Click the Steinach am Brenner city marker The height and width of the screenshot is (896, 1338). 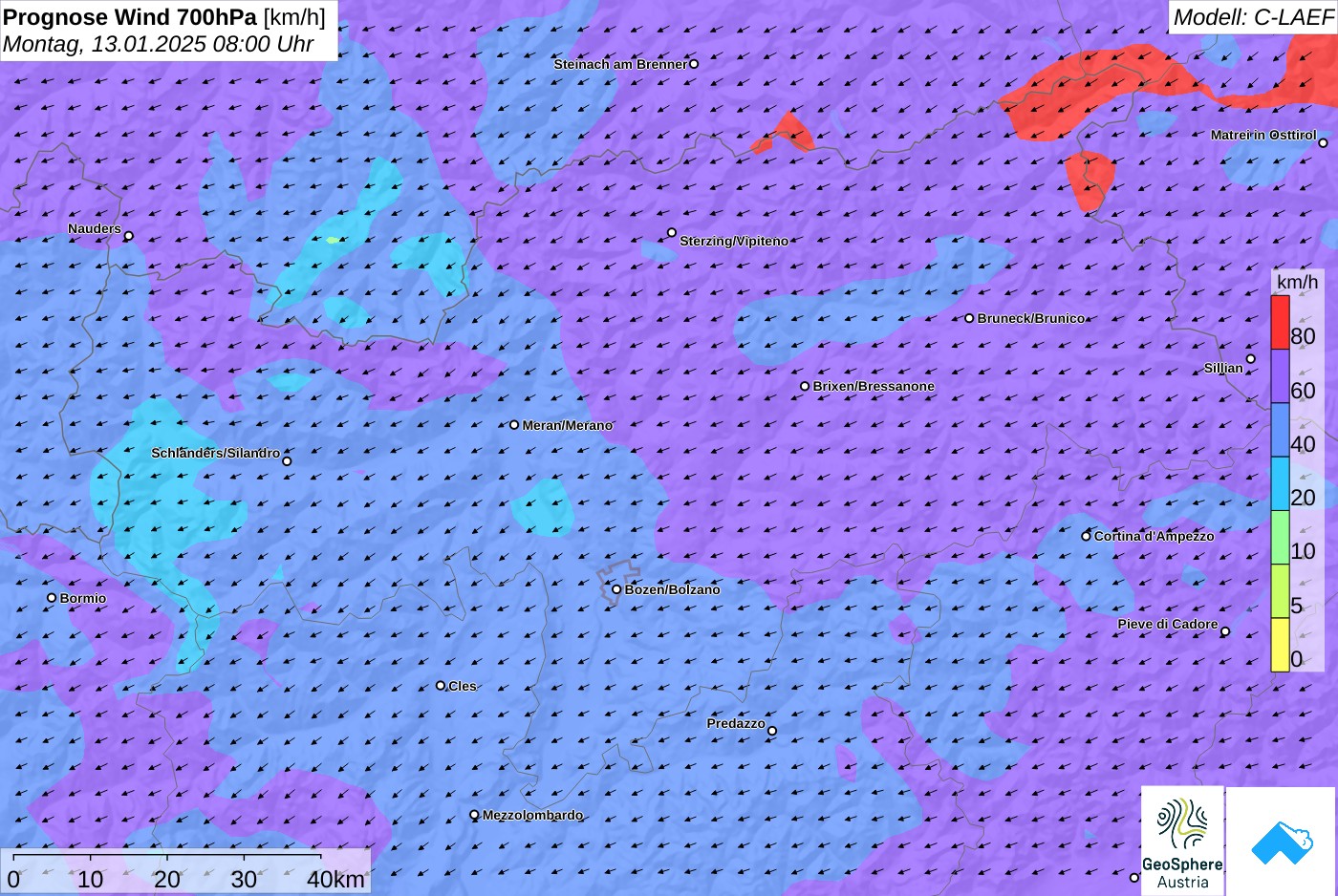[x=694, y=64]
